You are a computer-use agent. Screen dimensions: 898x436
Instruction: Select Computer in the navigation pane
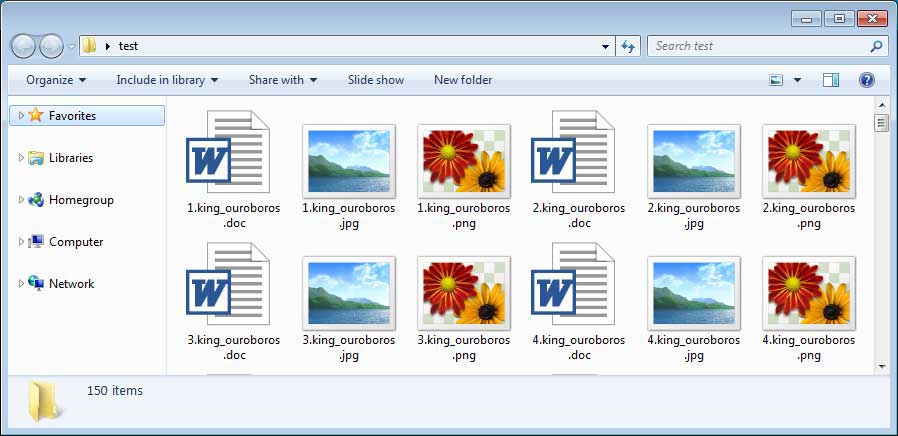click(76, 242)
